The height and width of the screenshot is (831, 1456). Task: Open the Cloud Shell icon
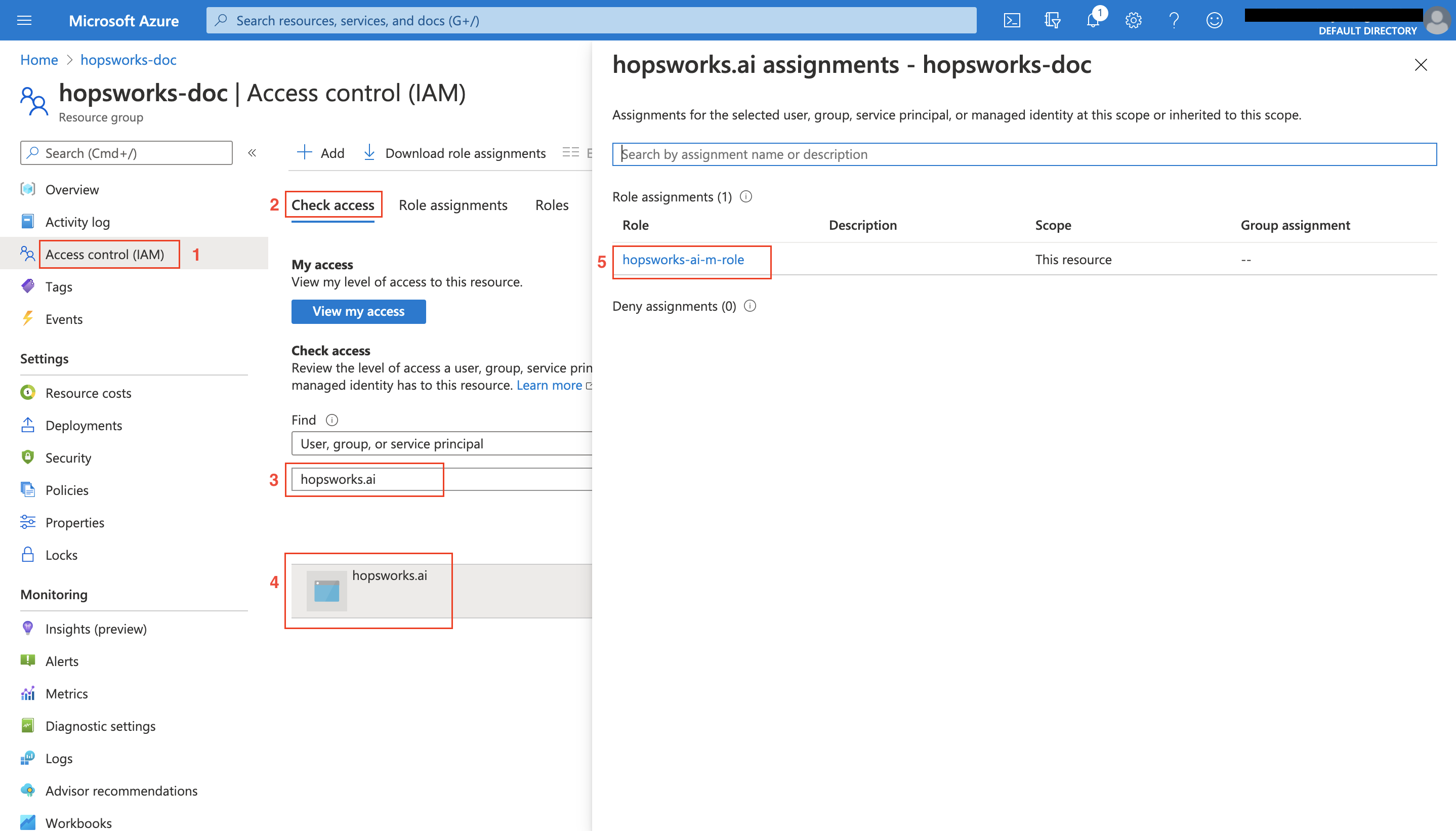1011,21
